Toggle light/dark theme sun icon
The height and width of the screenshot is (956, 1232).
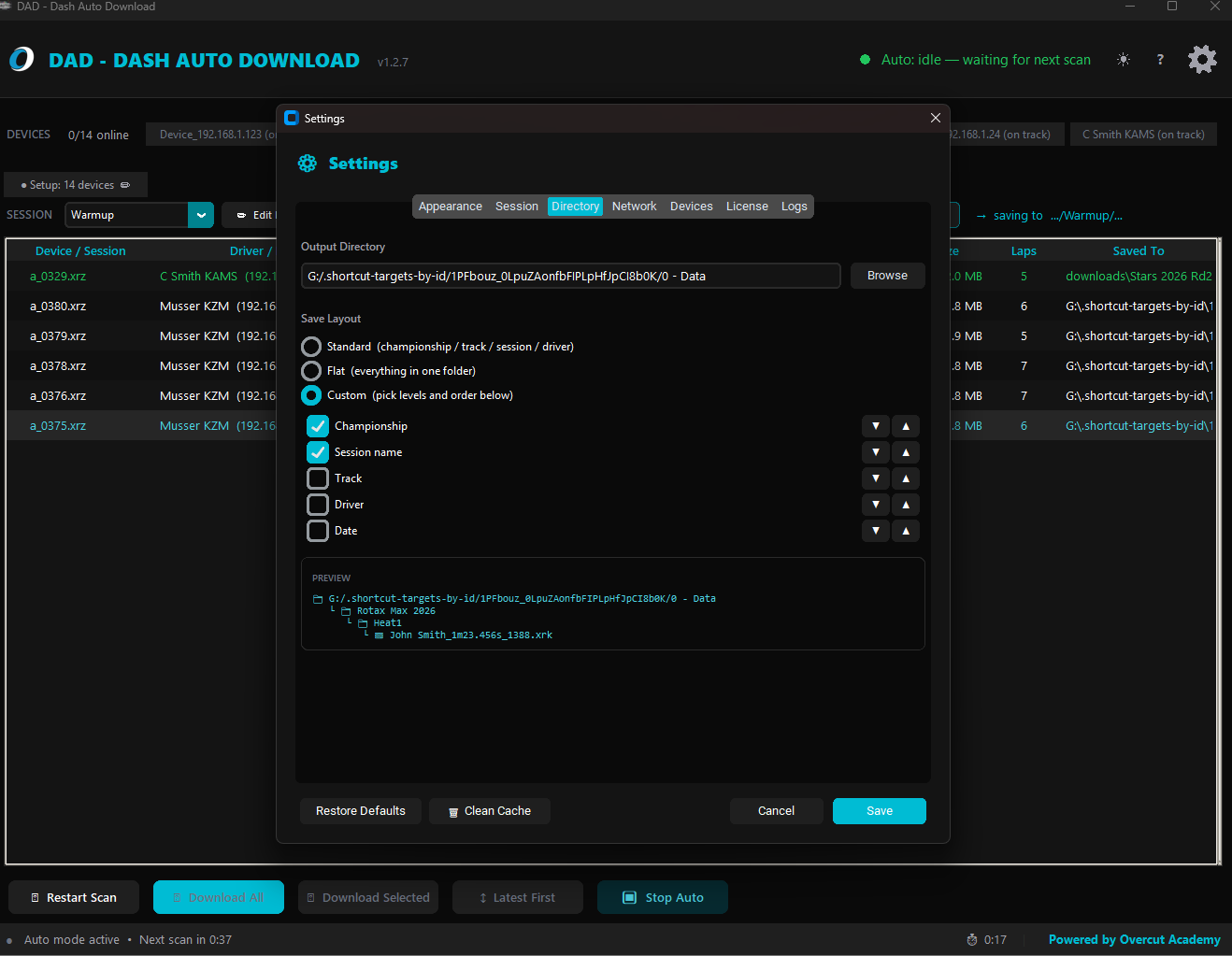[1124, 60]
